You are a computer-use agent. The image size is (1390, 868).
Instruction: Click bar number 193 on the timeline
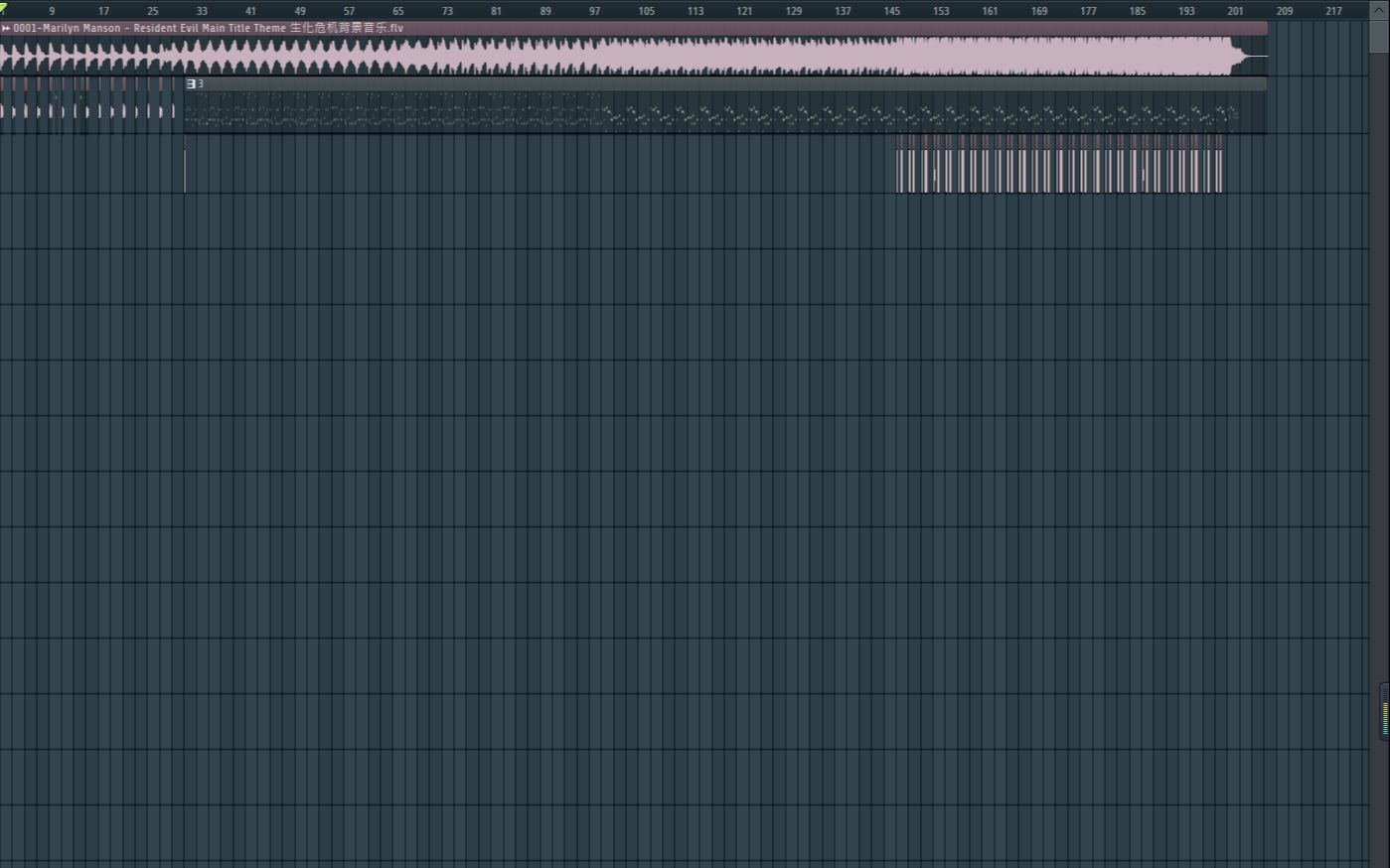(1186, 11)
